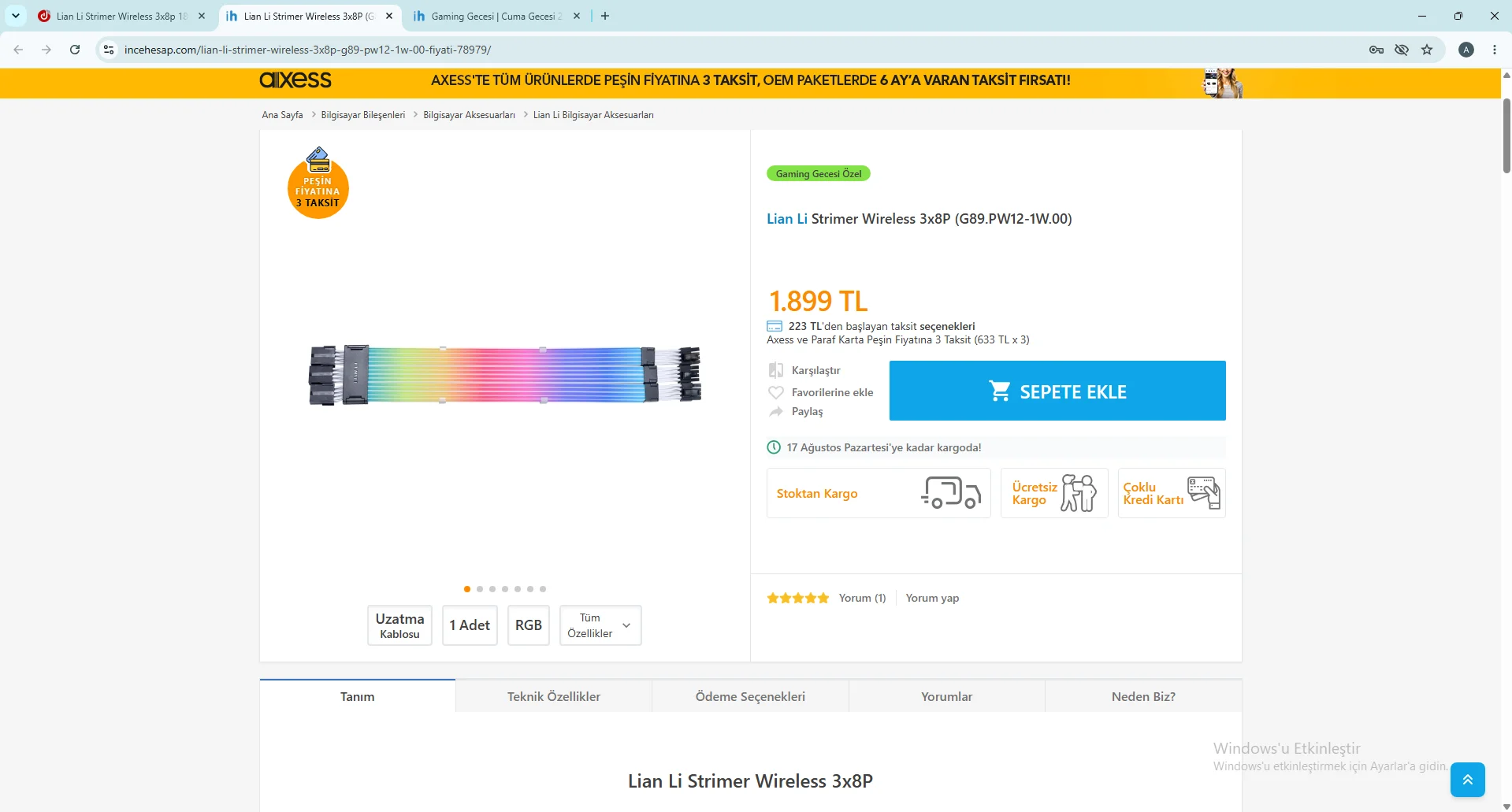
Task: Click the five-star rating icons
Action: (798, 598)
